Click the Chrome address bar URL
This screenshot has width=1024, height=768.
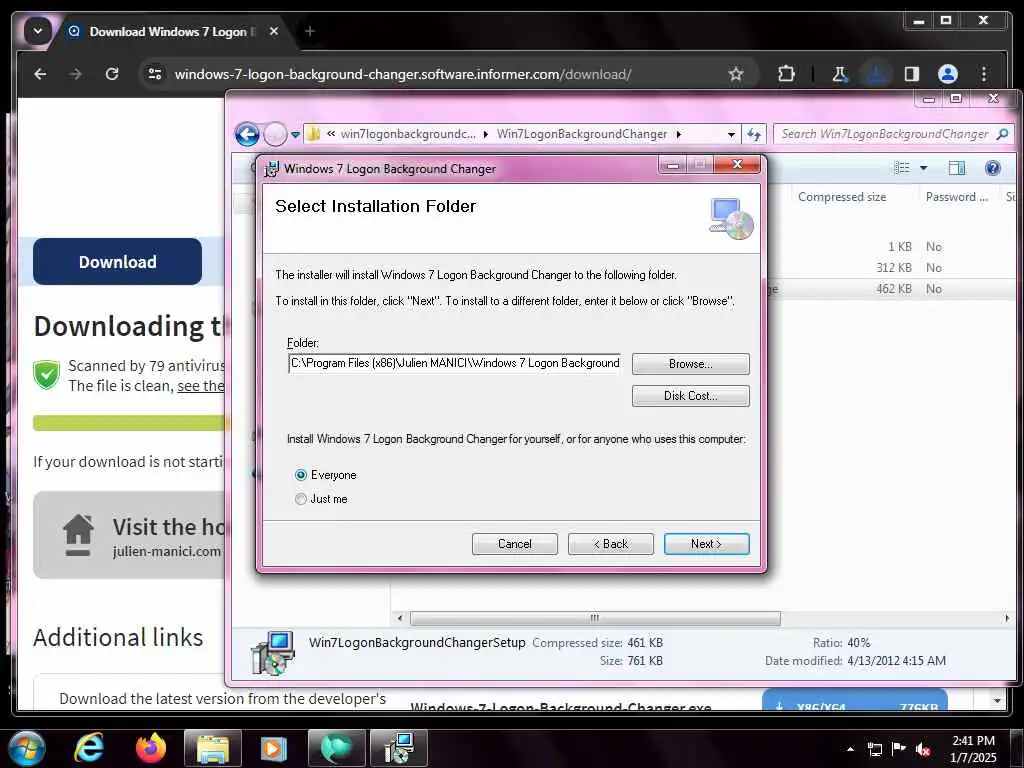(402, 74)
